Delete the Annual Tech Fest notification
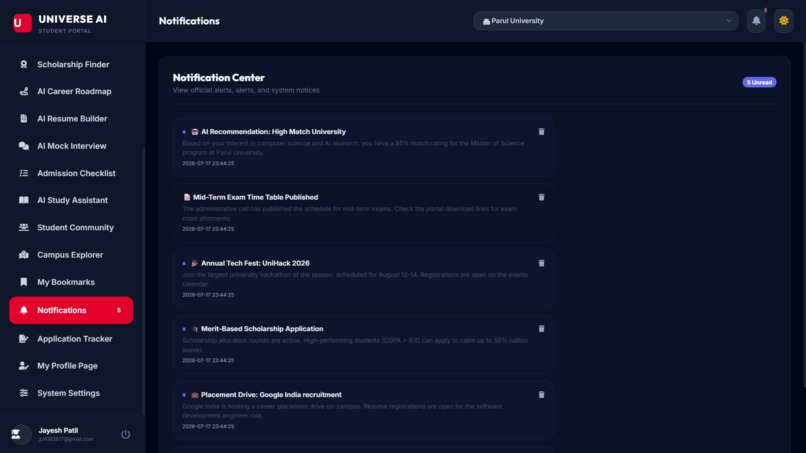This screenshot has width=806, height=453. pyautogui.click(x=541, y=263)
